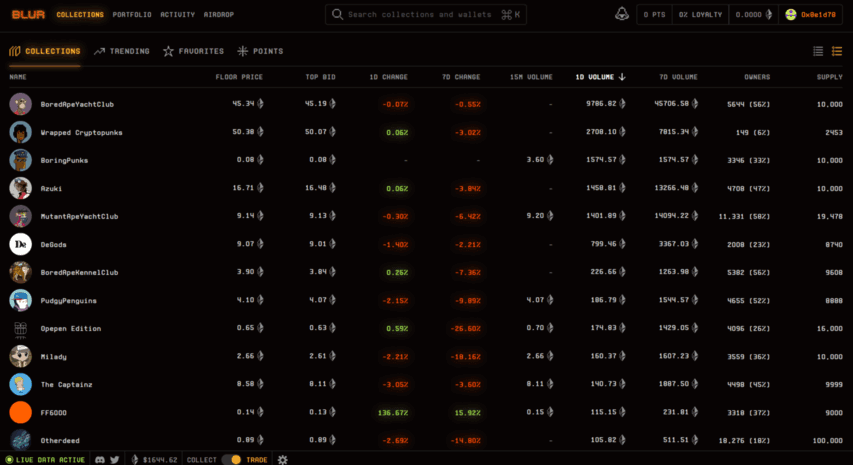853x465 pixels.
Task: Open the notifications bell icon
Action: [622, 14]
